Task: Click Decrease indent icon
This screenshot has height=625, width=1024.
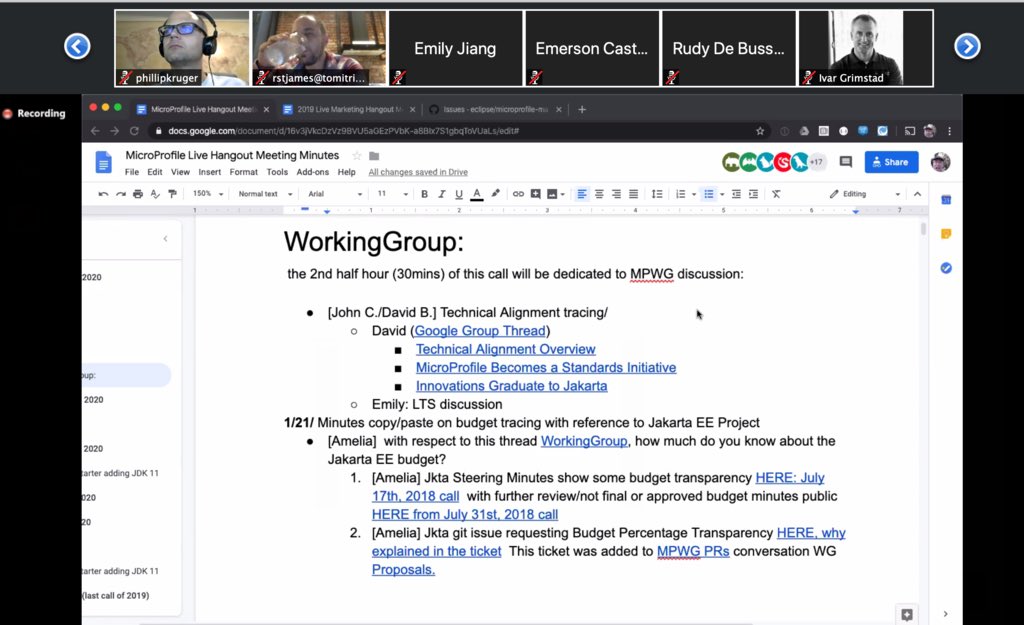Action: [736, 194]
